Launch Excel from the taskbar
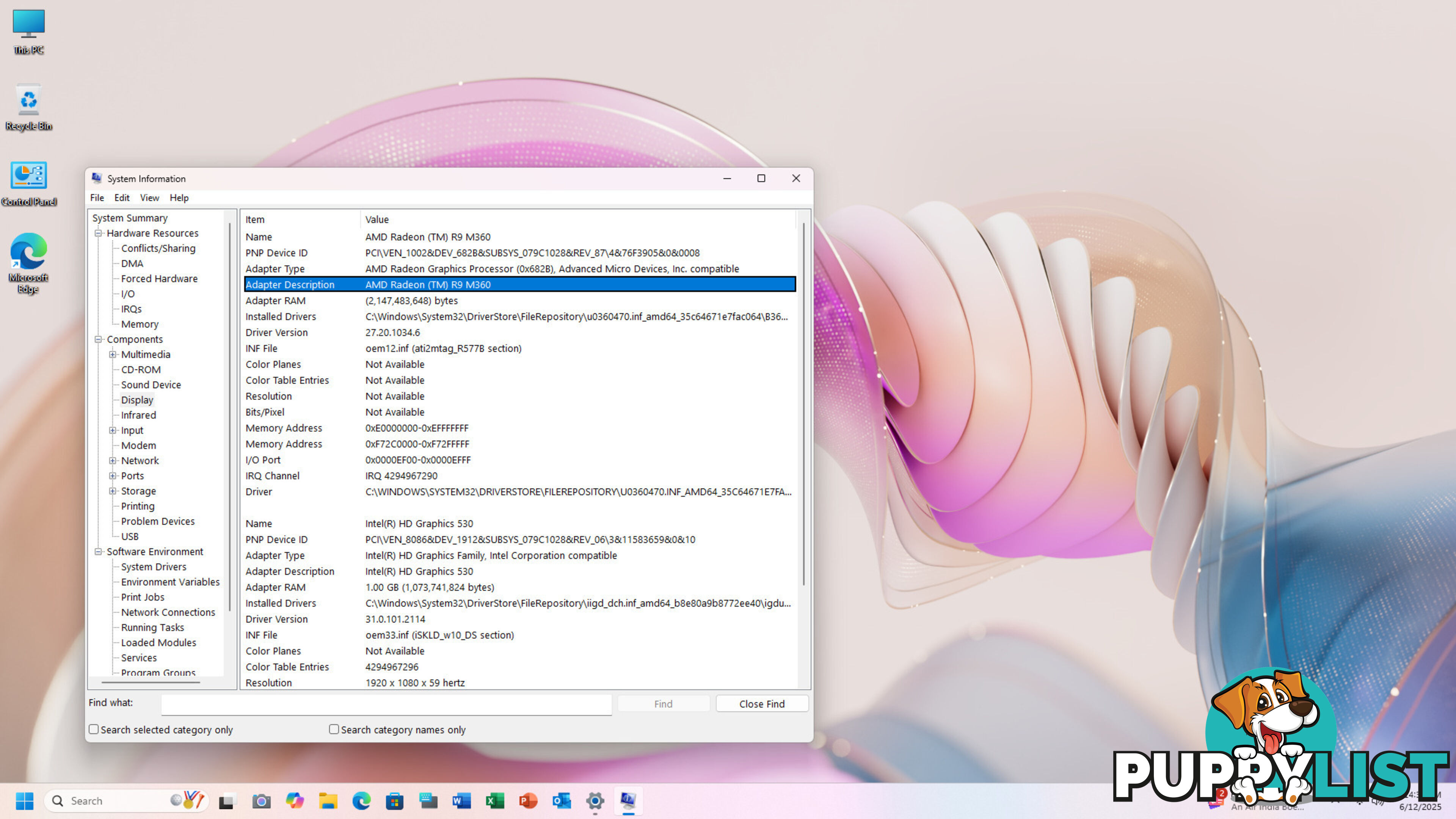The width and height of the screenshot is (1456, 819). tap(494, 801)
